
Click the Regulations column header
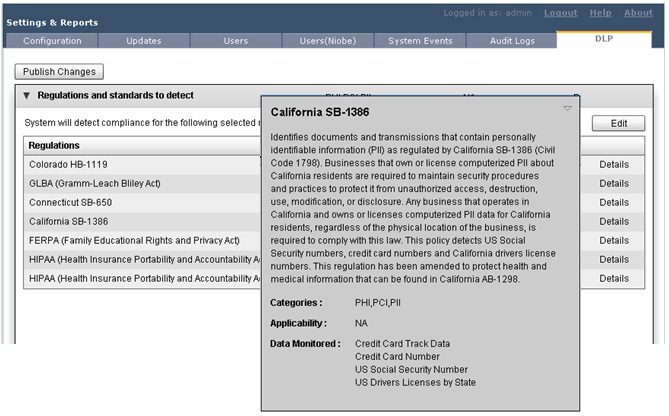54,145
